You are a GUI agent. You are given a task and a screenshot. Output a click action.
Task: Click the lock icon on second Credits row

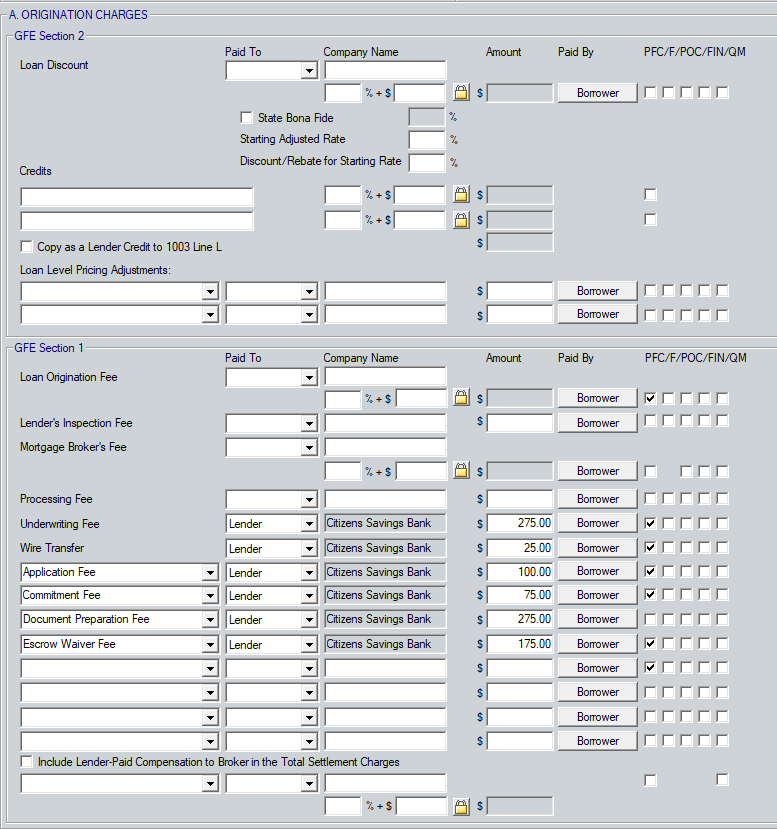click(x=461, y=220)
